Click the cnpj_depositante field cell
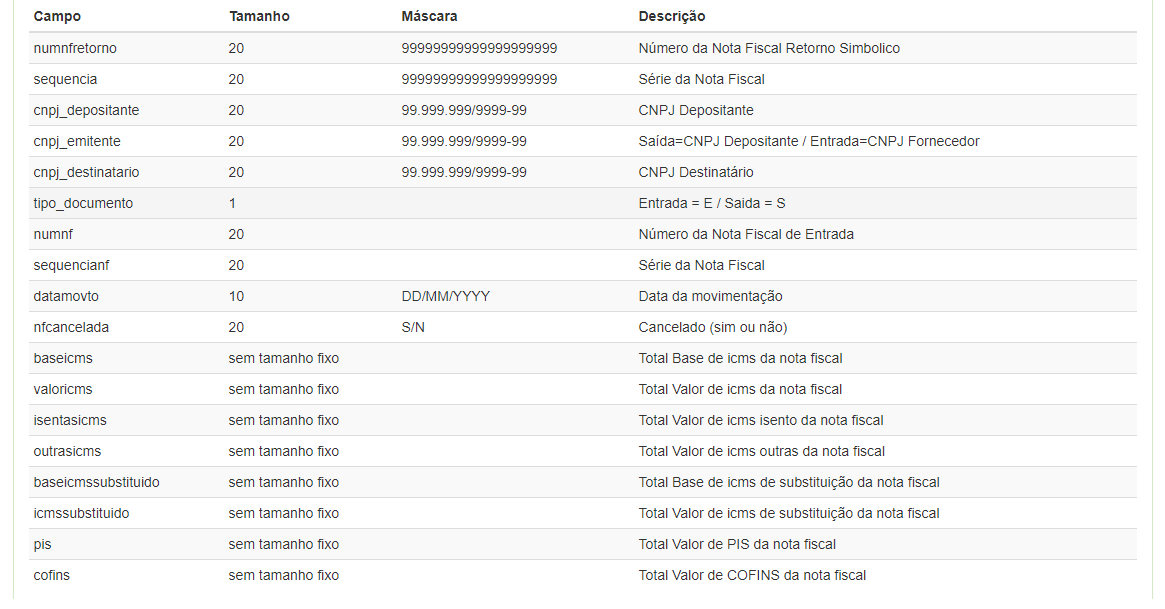The image size is (1165, 609). pyautogui.click(x=86, y=110)
